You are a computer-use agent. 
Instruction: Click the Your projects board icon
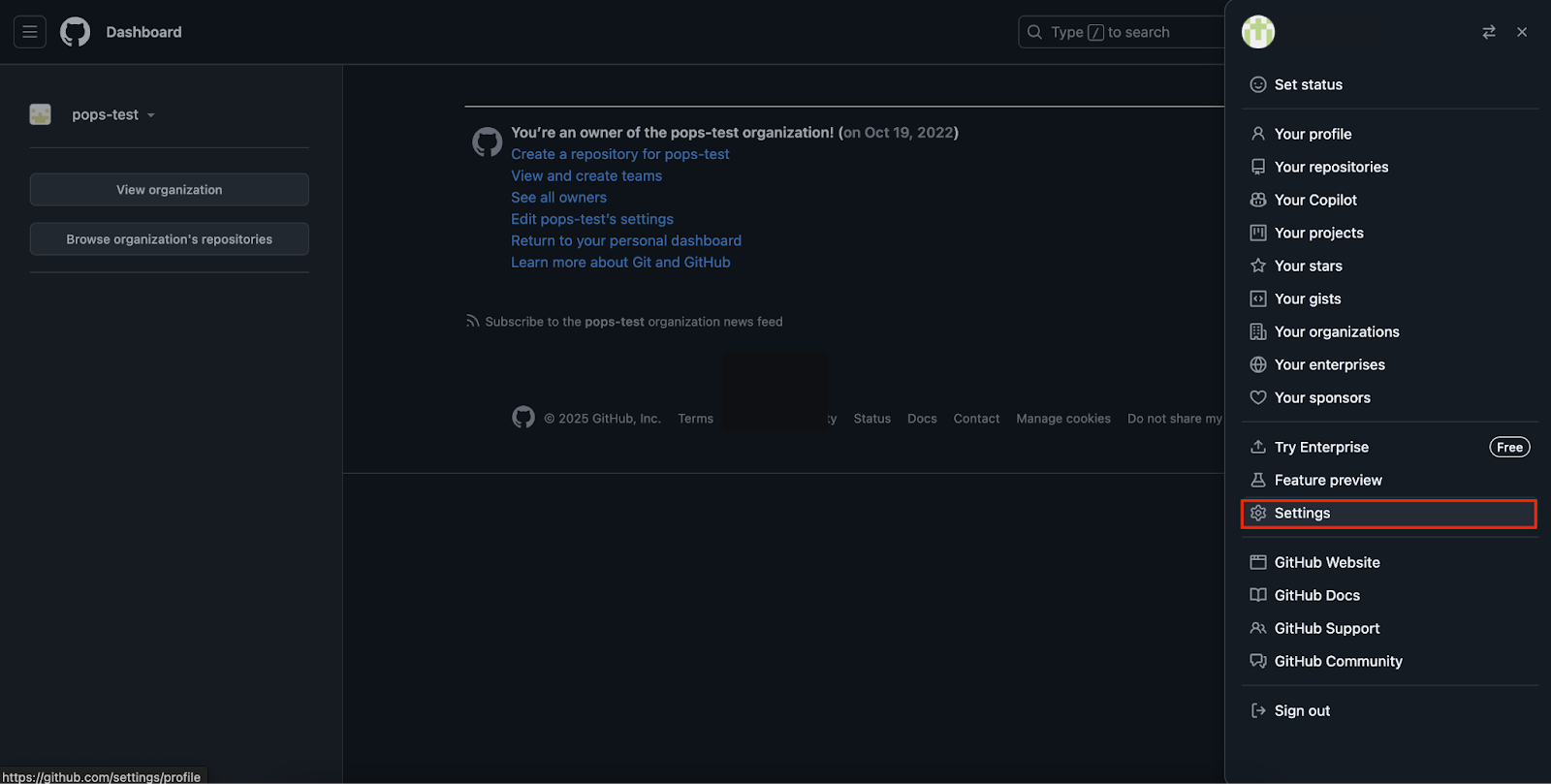click(1258, 233)
